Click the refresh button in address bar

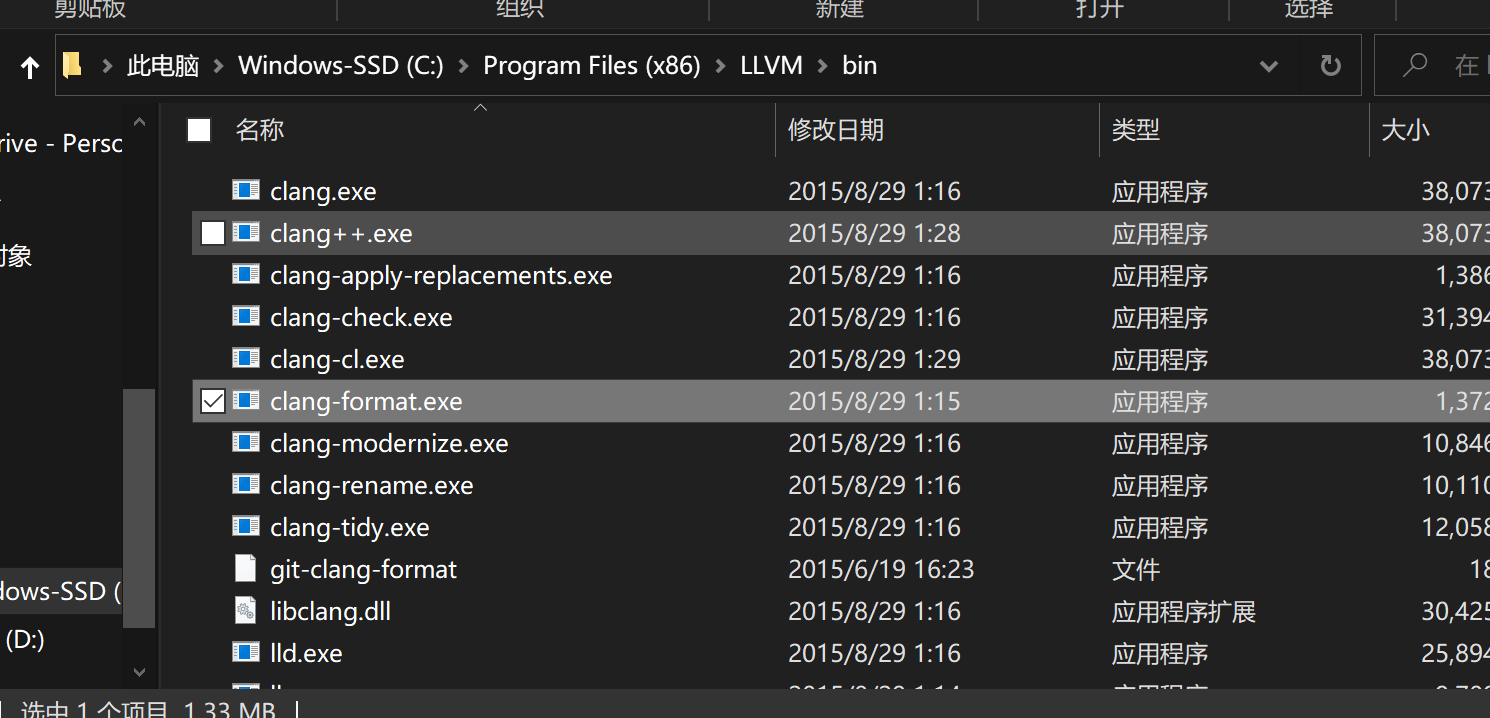pyautogui.click(x=1330, y=66)
